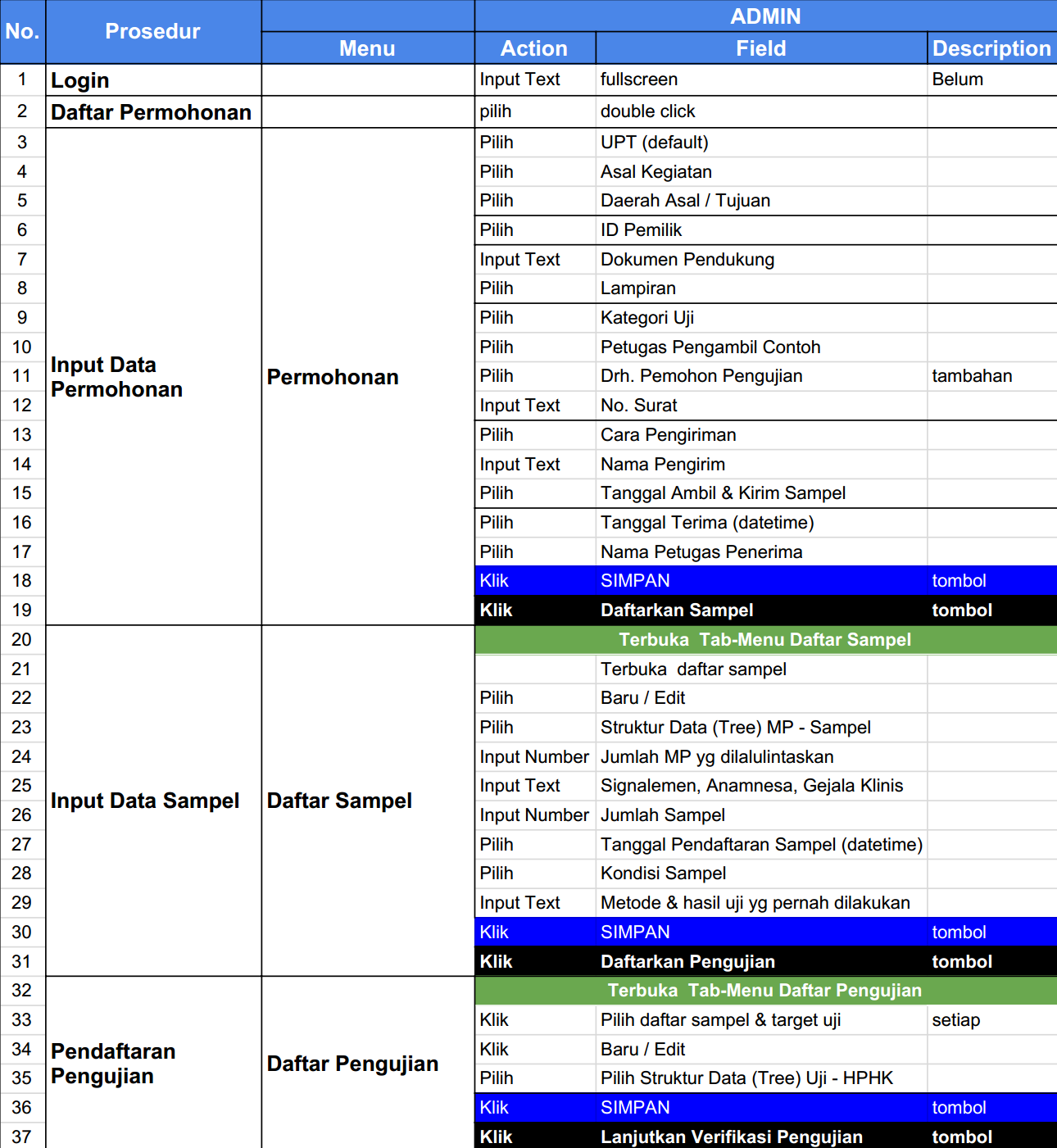
Task: Click the black Daftarkan Pengujian cell
Action: point(760,962)
